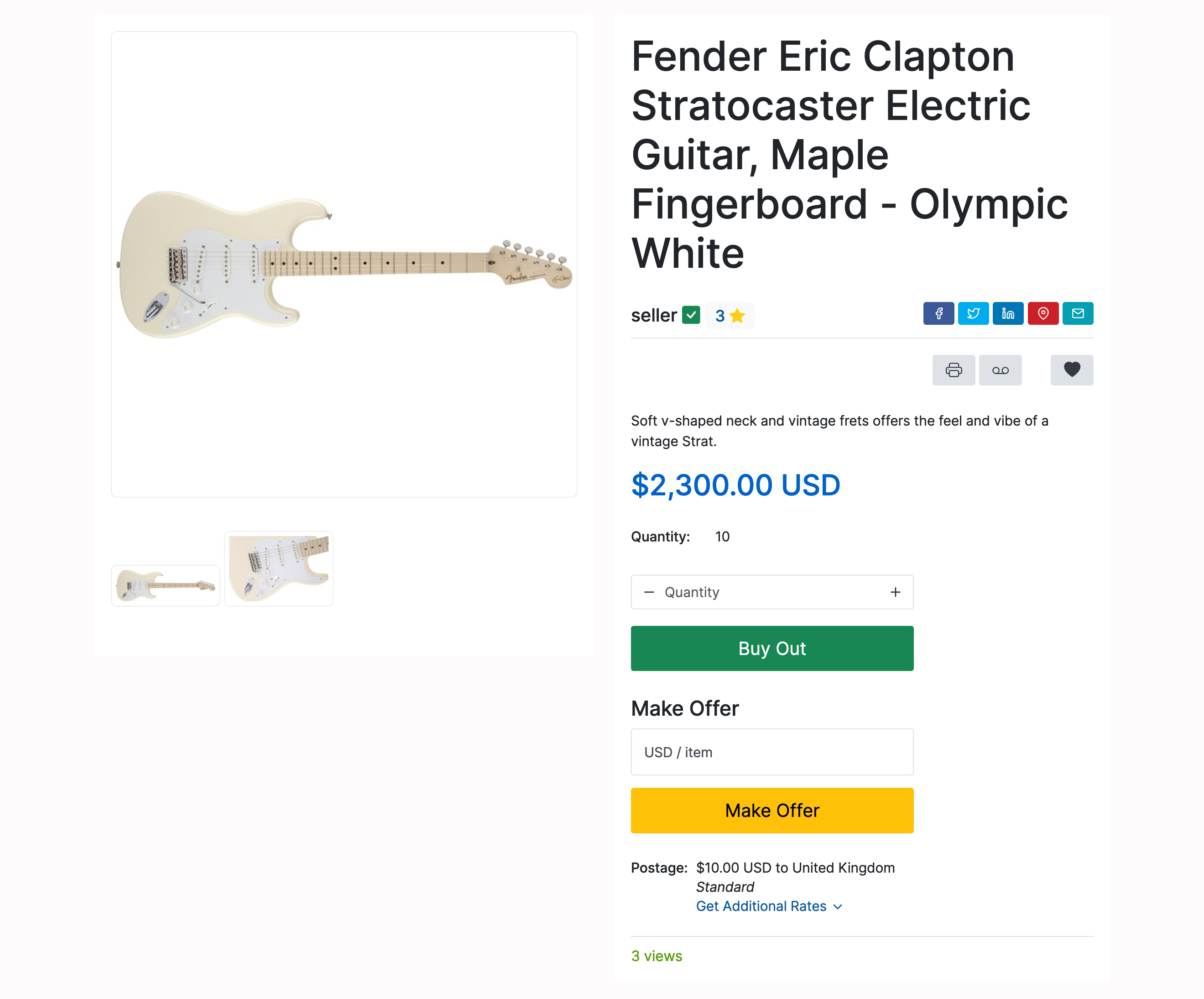
Task: Share listing on LinkedIn
Action: tap(1008, 313)
